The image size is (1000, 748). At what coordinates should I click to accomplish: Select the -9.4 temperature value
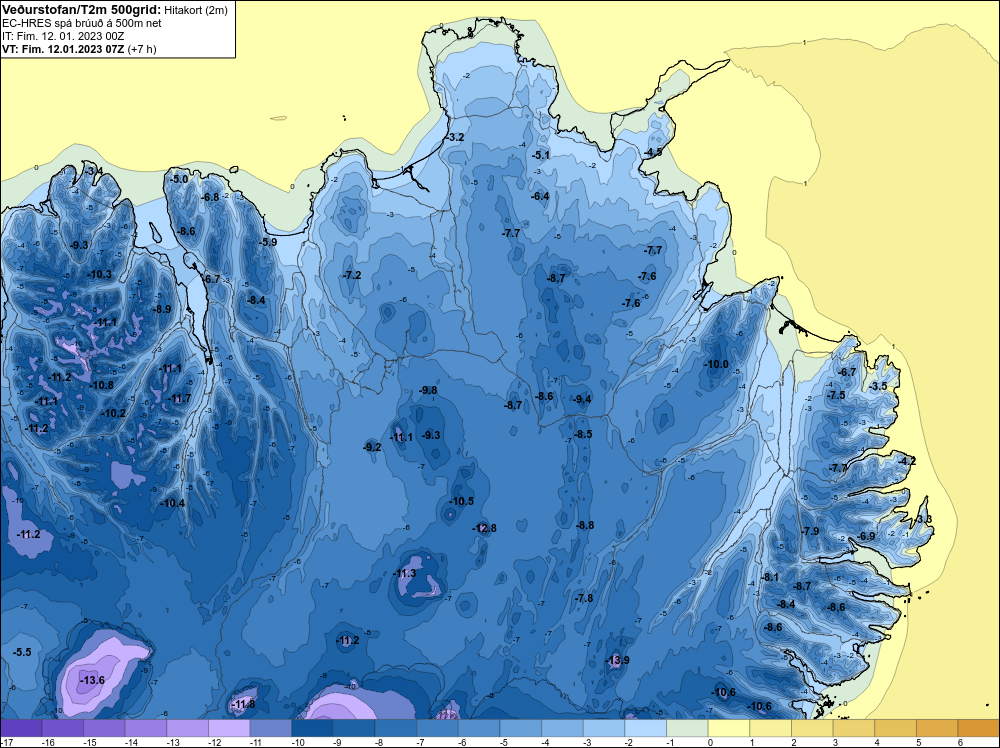582,399
